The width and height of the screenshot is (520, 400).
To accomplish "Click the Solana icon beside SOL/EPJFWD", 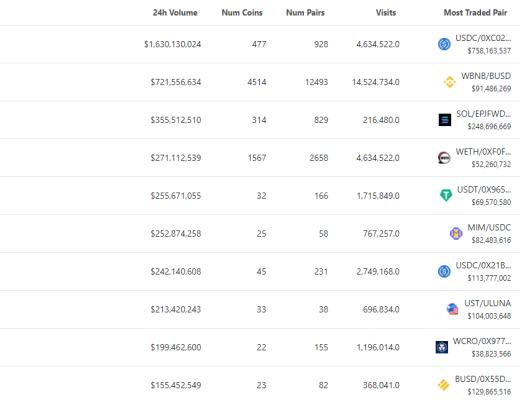I will 445,120.
